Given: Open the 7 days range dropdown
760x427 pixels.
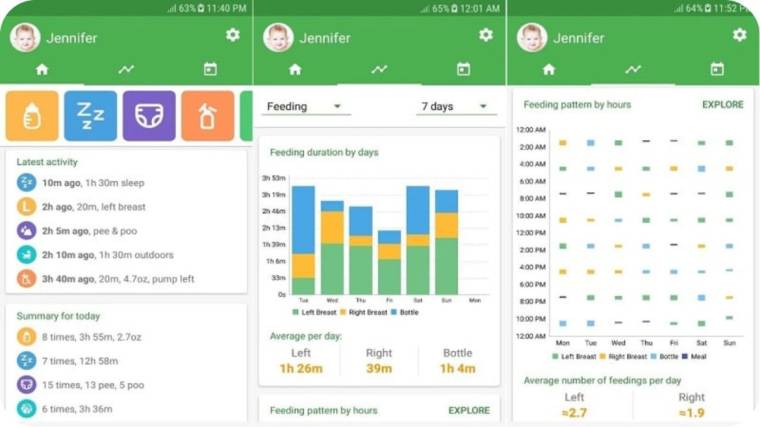Looking at the screenshot, I should coord(455,106).
